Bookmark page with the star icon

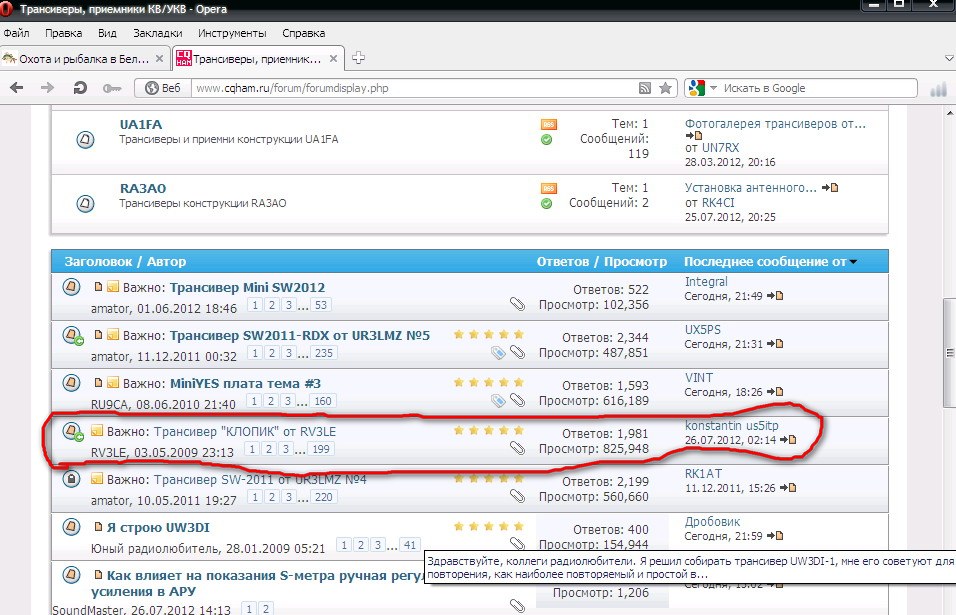(x=665, y=88)
